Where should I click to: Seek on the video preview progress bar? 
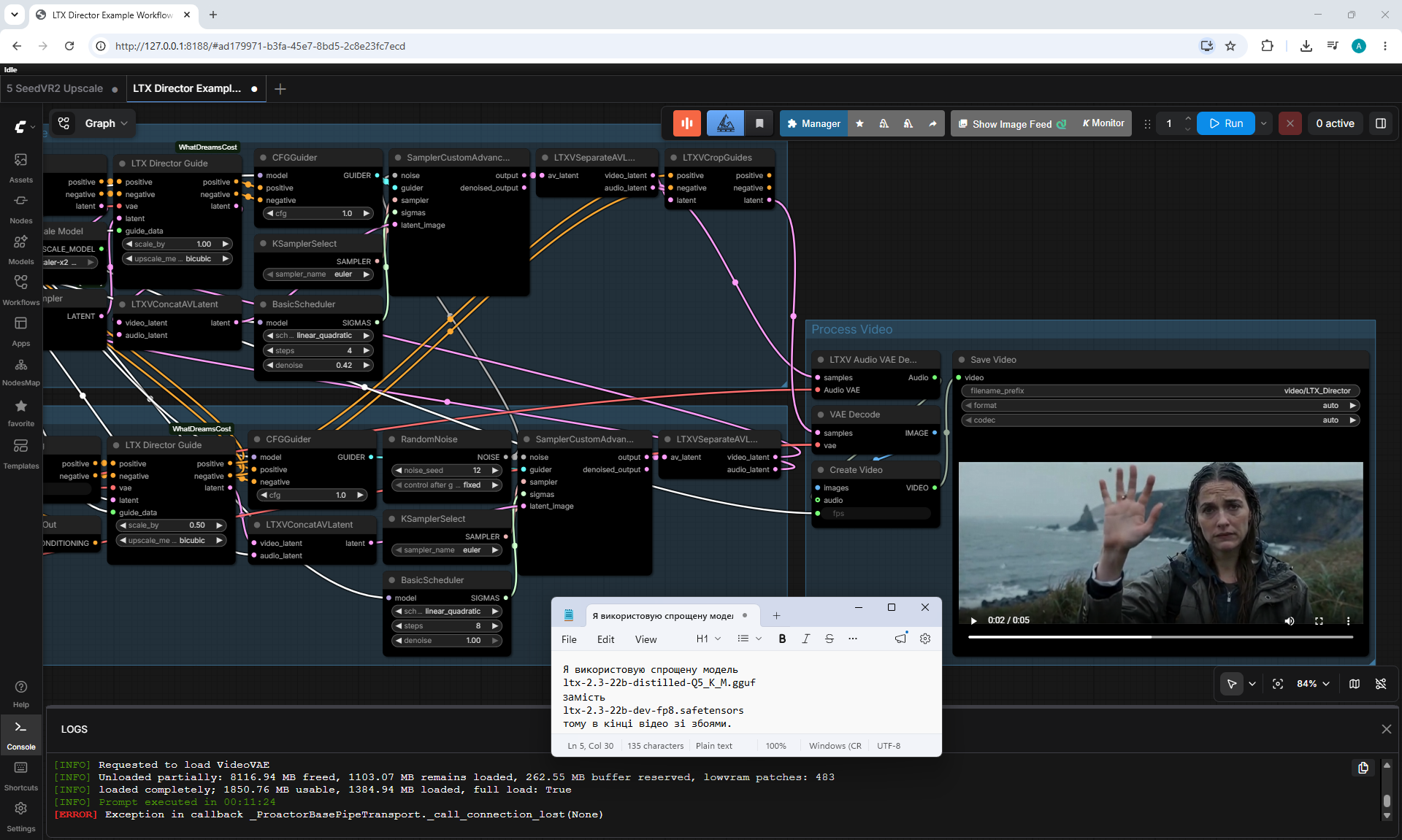pyautogui.click(x=1160, y=637)
